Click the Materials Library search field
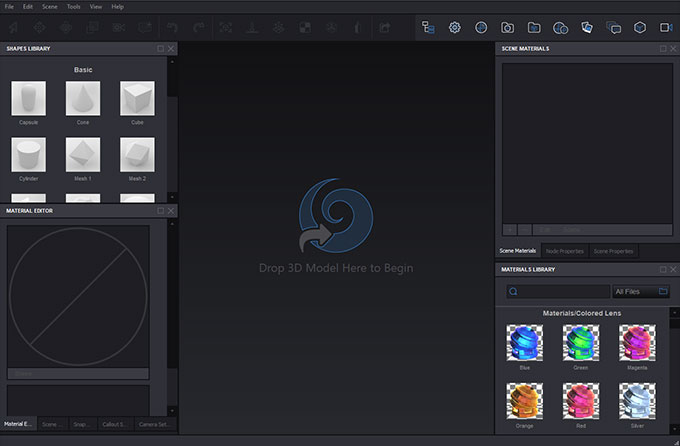This screenshot has height=446, width=680. pos(560,291)
